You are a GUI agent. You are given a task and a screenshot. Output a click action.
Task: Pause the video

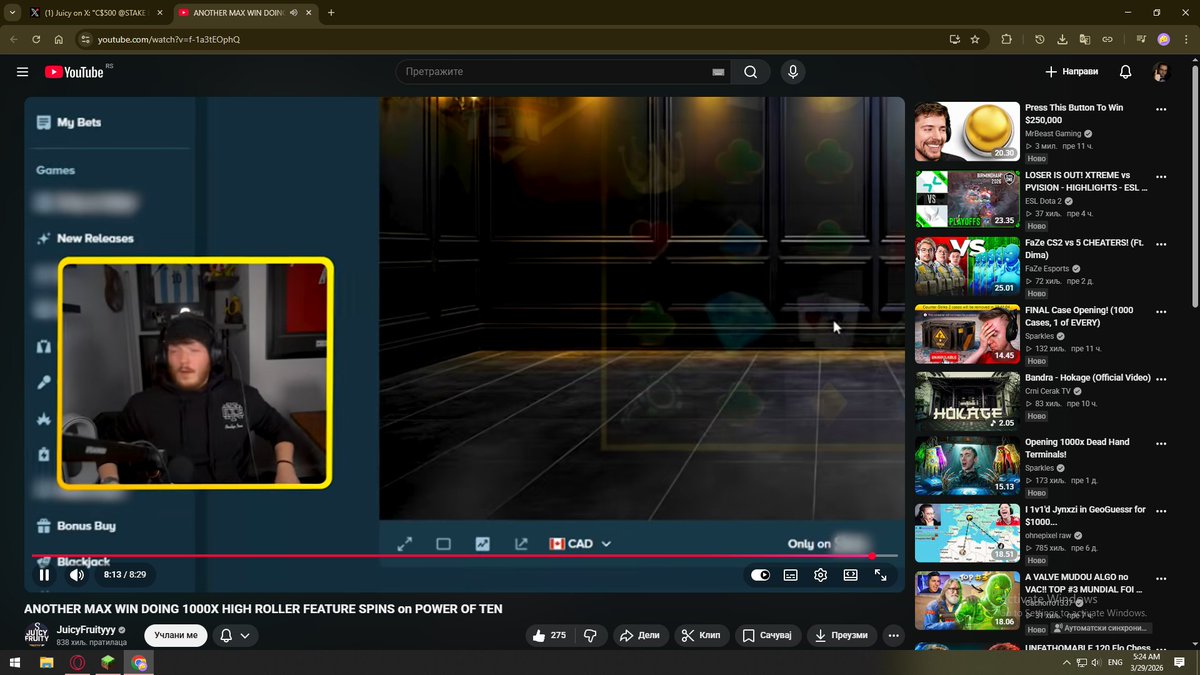[x=44, y=575]
